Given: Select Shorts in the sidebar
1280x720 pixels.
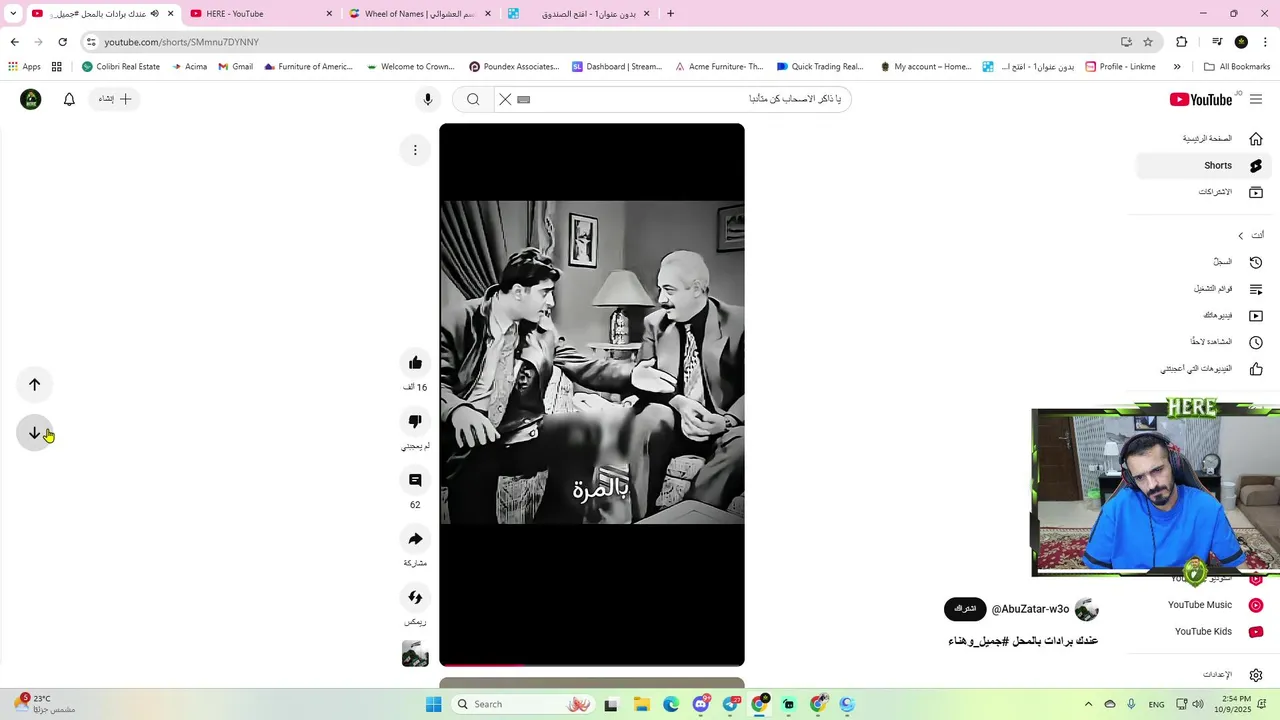Looking at the screenshot, I should (x=1204, y=165).
